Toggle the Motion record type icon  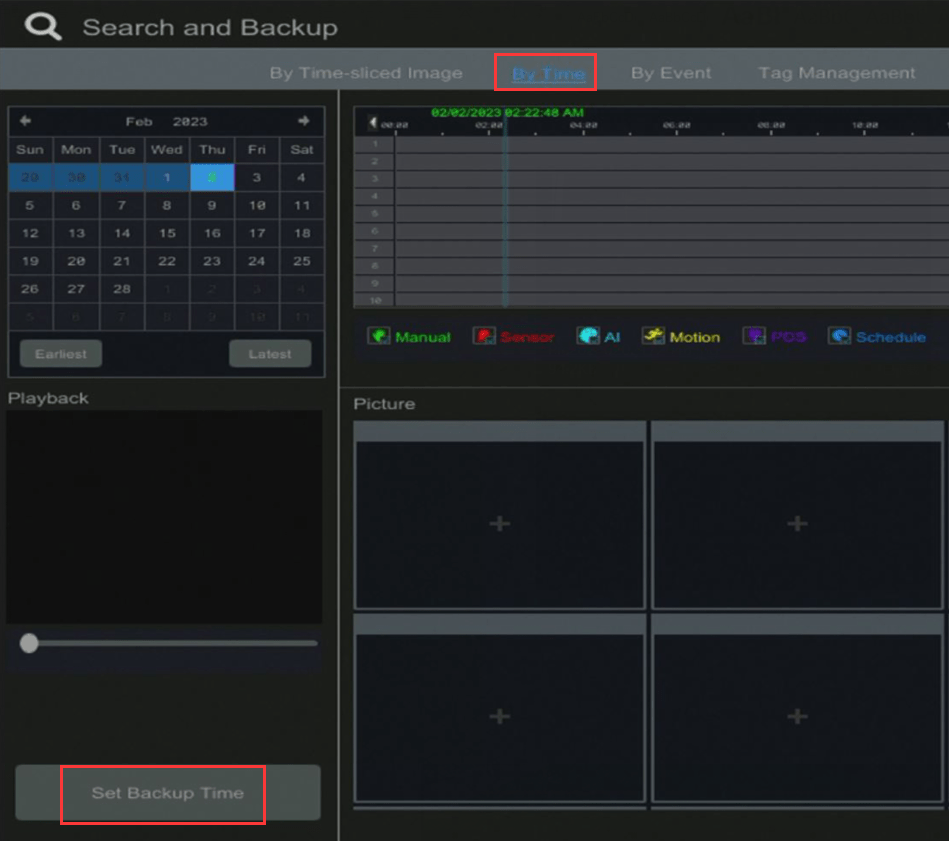[x=653, y=336]
